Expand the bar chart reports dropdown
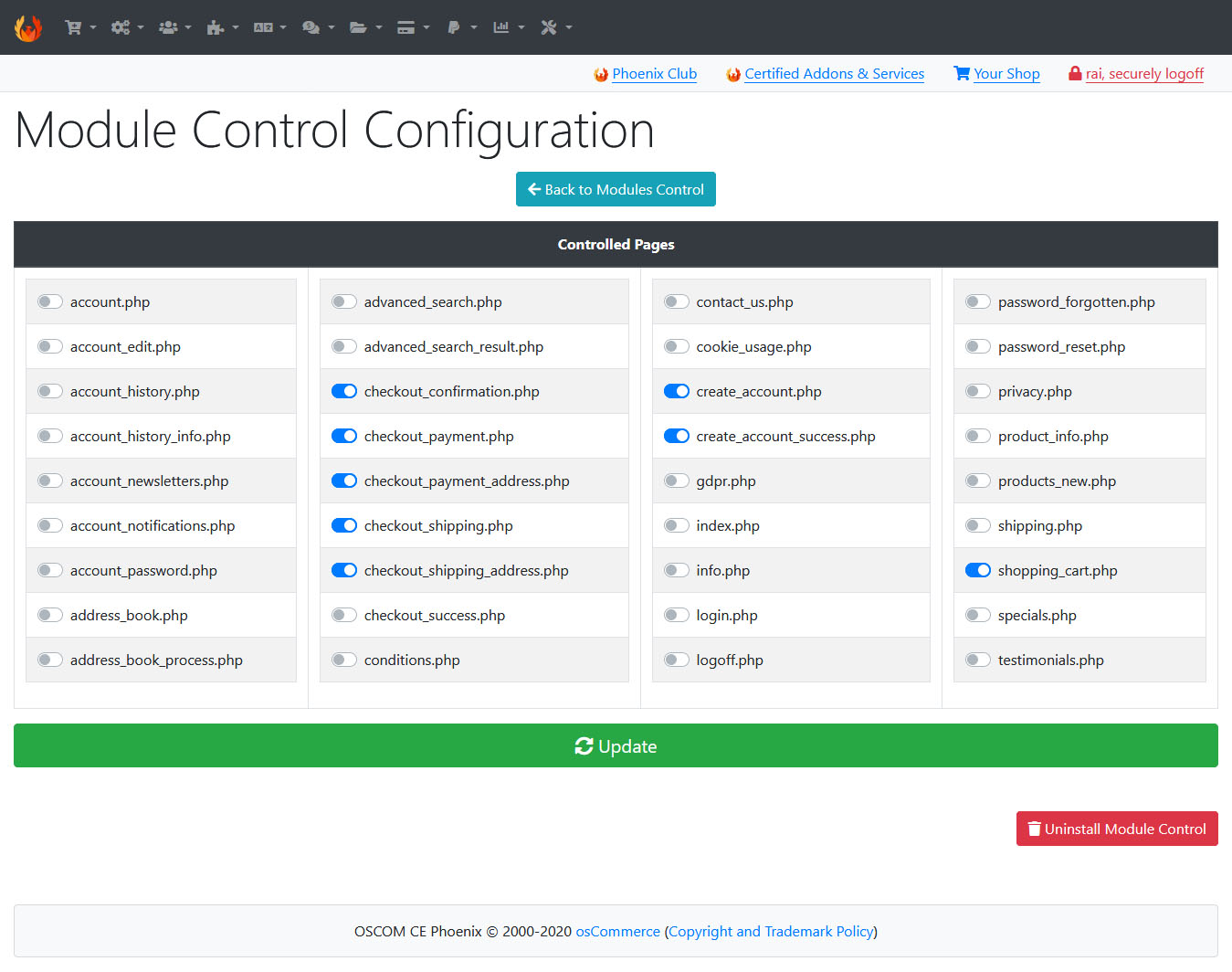This screenshot has width=1232, height=972. tap(509, 27)
